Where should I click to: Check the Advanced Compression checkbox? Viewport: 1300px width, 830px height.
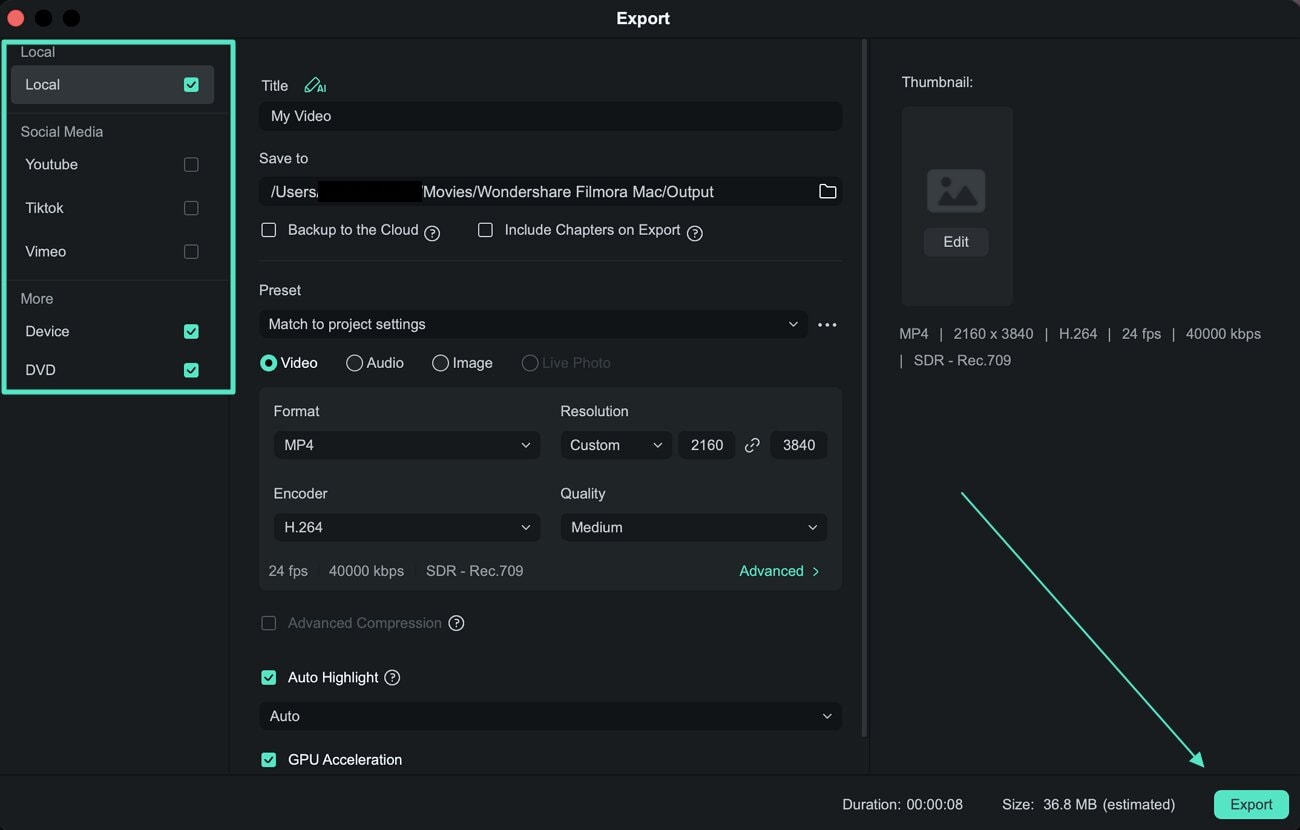tap(268, 623)
